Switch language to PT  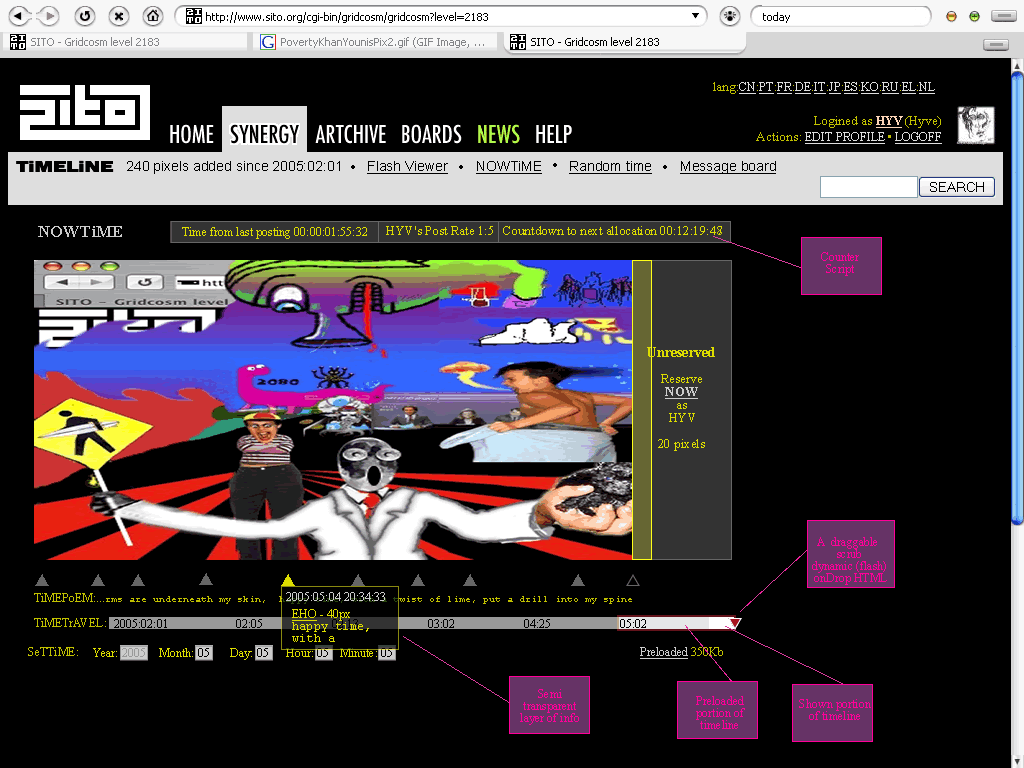pos(765,87)
